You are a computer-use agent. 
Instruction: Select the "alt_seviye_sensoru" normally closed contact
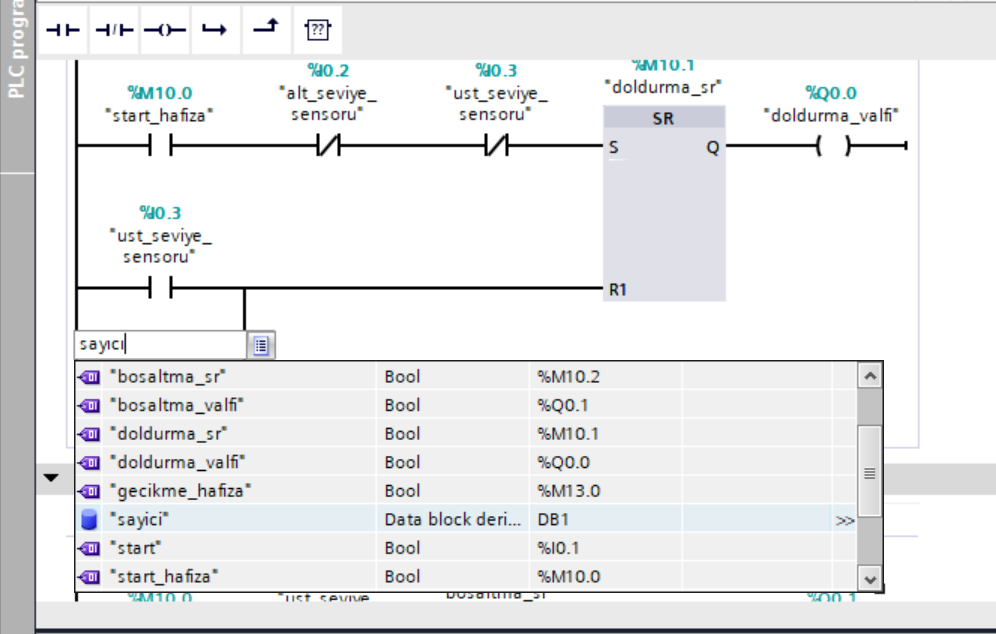[x=328, y=146]
